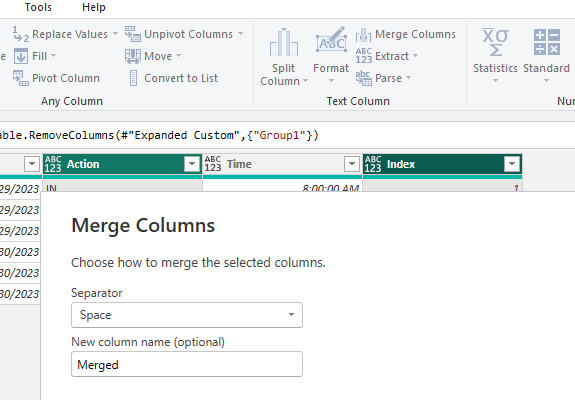The height and width of the screenshot is (400, 575).
Task: Click the Parse icon
Action: (x=363, y=78)
